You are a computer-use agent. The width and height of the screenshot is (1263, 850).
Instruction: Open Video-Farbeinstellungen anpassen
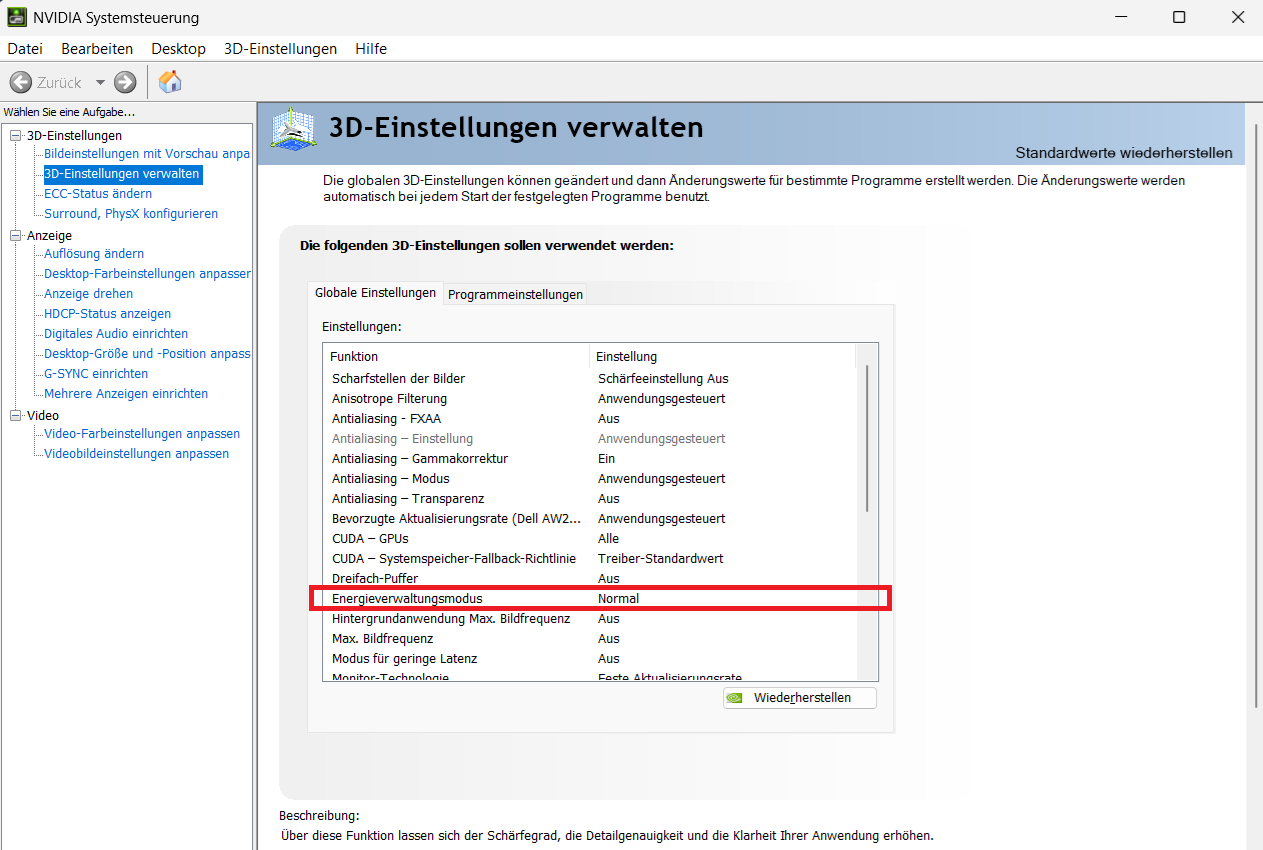(142, 434)
